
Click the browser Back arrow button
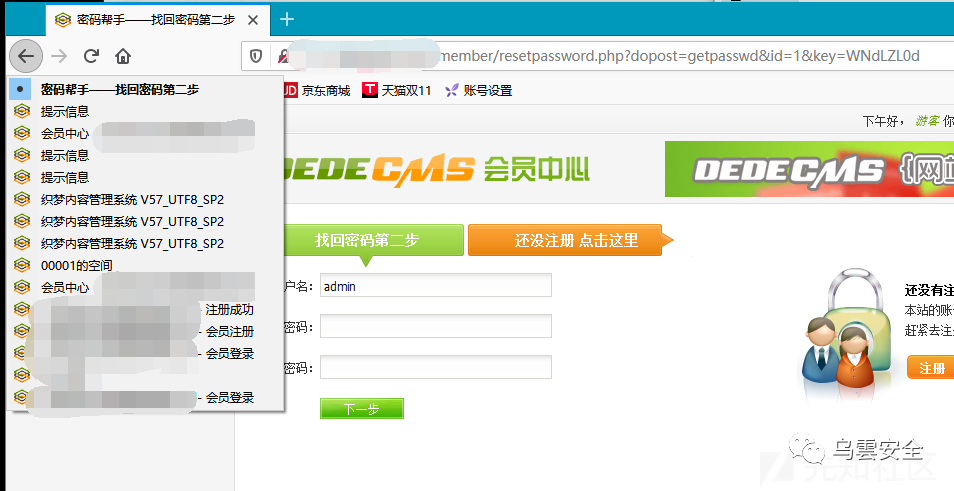26,56
